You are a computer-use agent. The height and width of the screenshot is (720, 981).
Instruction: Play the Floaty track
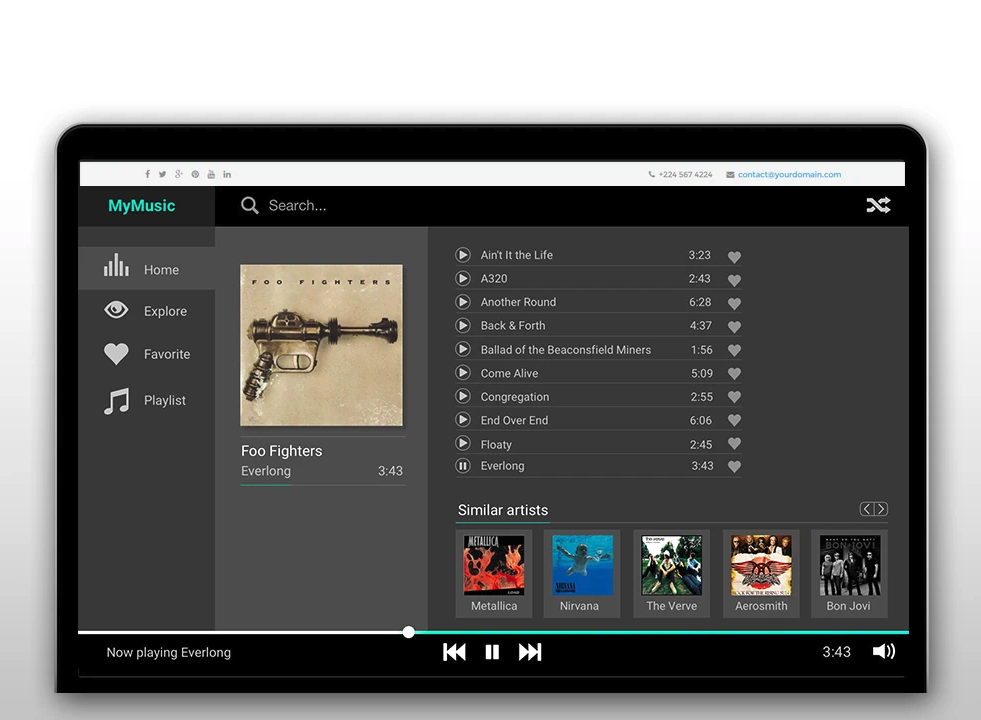tap(463, 444)
